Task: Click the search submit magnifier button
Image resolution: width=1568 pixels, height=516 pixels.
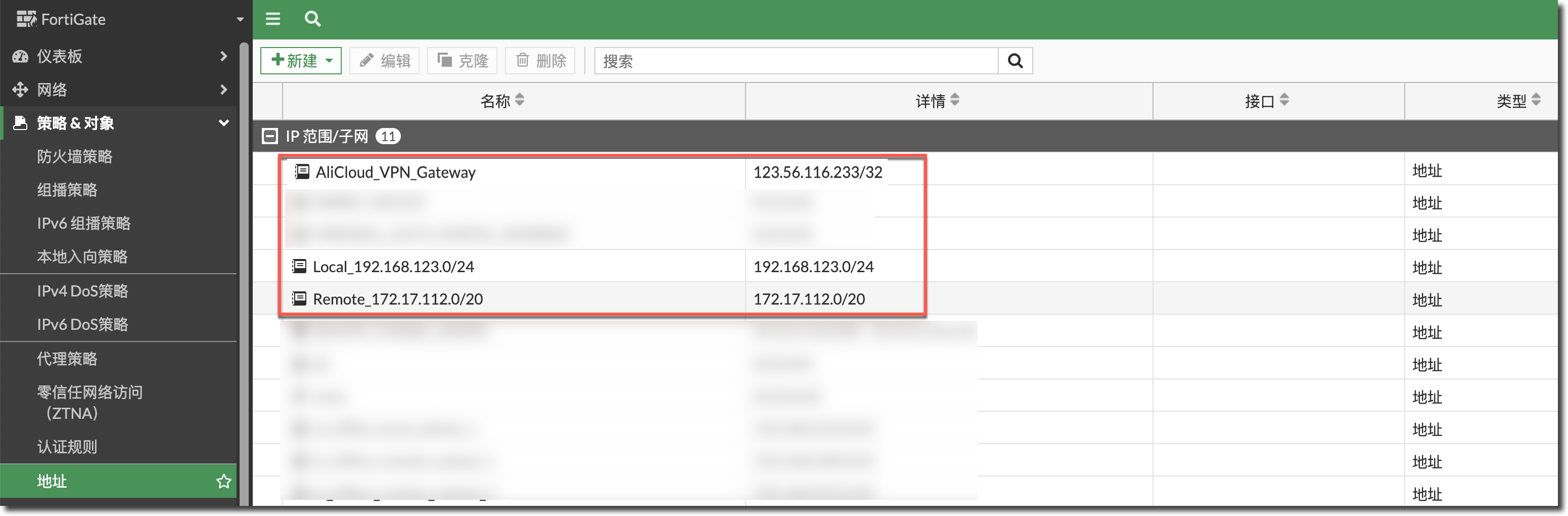Action: tap(1014, 61)
